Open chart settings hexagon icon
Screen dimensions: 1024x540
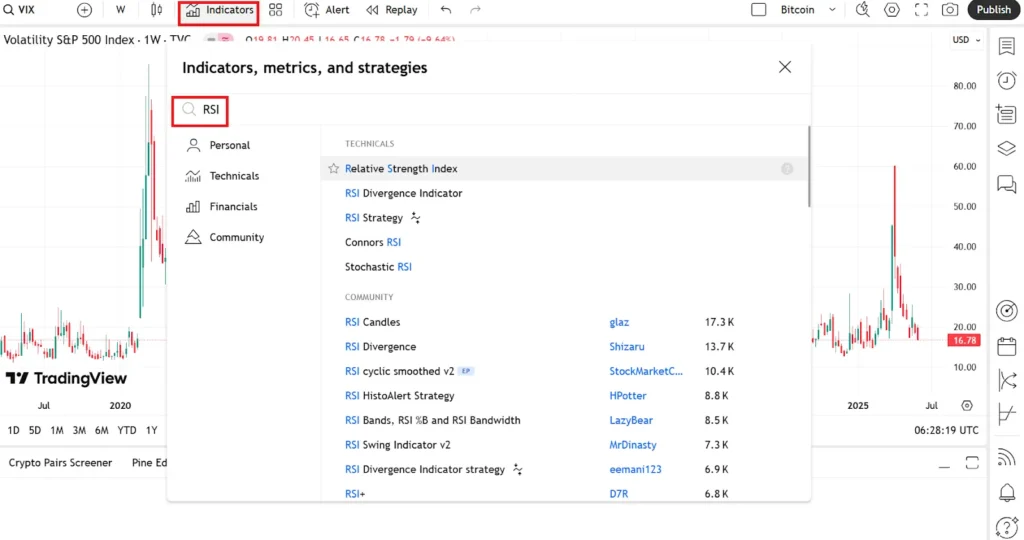[891, 10]
